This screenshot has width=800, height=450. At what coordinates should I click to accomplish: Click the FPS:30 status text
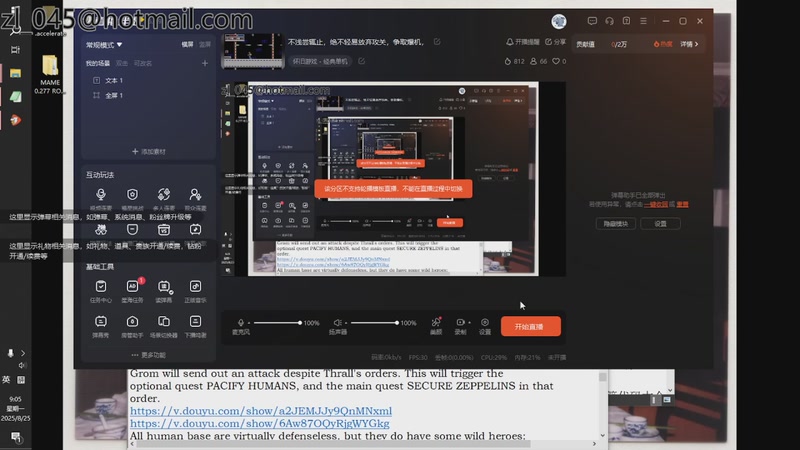418,358
